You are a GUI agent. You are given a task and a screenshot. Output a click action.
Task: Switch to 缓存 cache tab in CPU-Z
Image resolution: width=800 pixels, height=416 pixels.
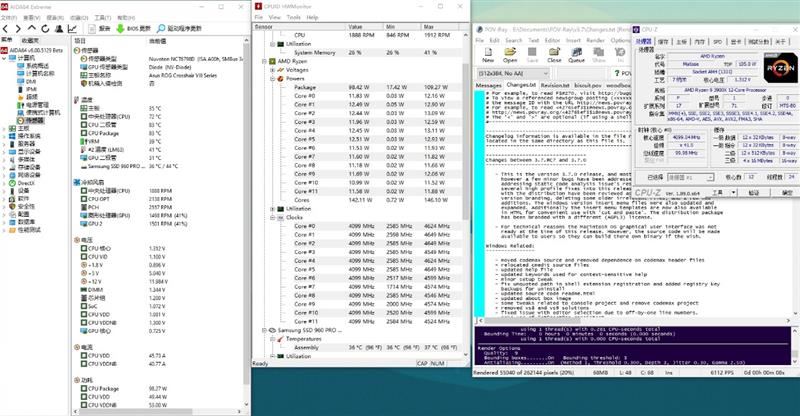(x=663, y=42)
